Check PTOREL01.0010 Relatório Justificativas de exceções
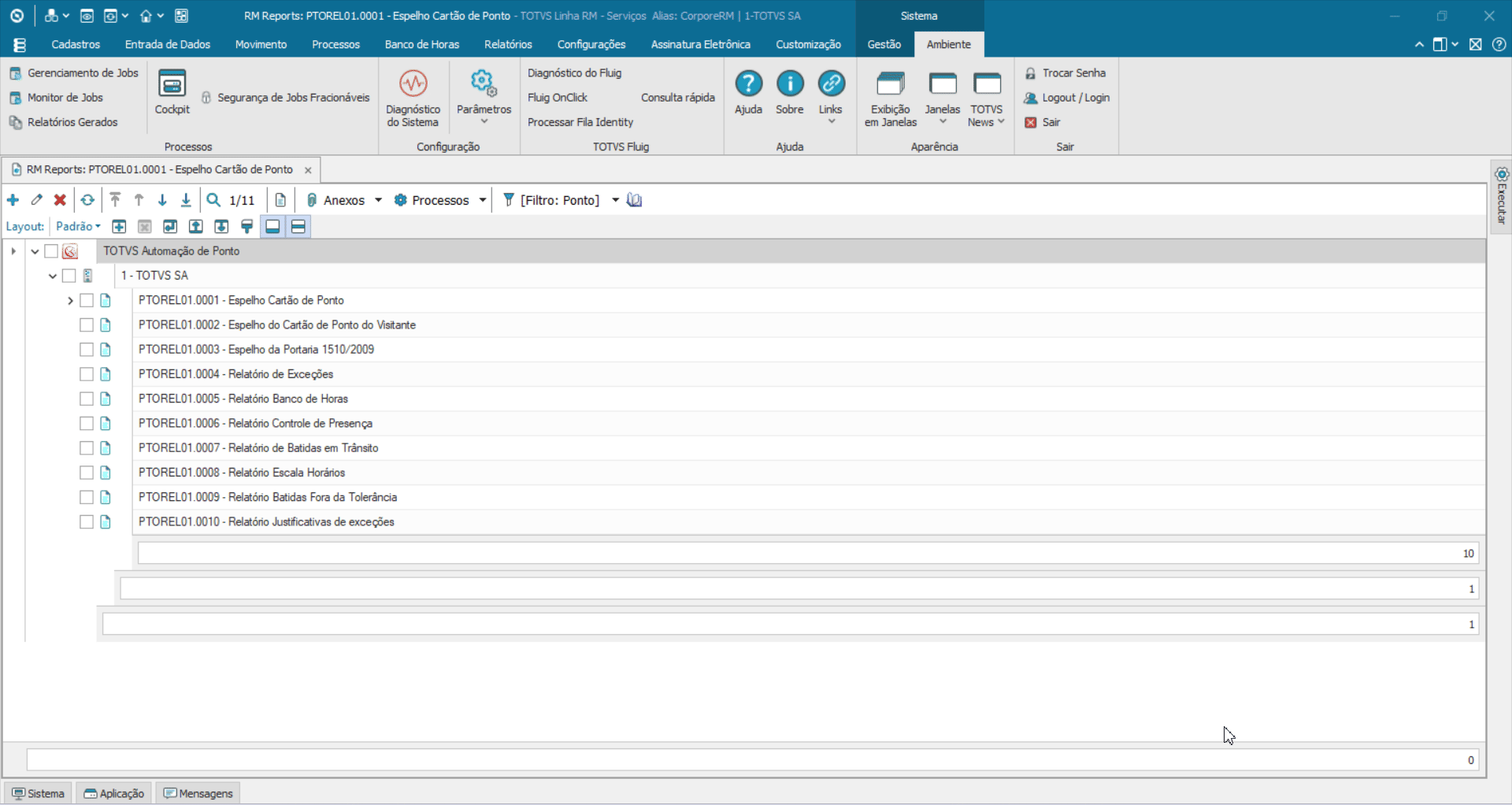 pos(87,522)
